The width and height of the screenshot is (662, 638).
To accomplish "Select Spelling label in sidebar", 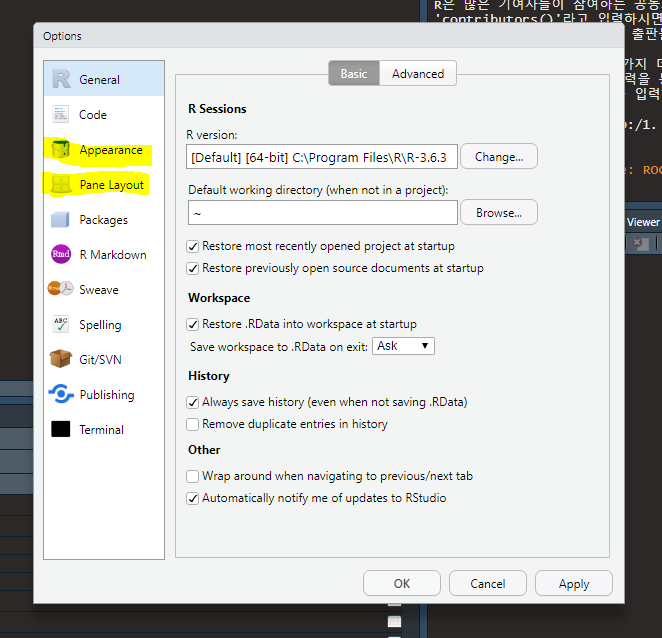I will [100, 325].
